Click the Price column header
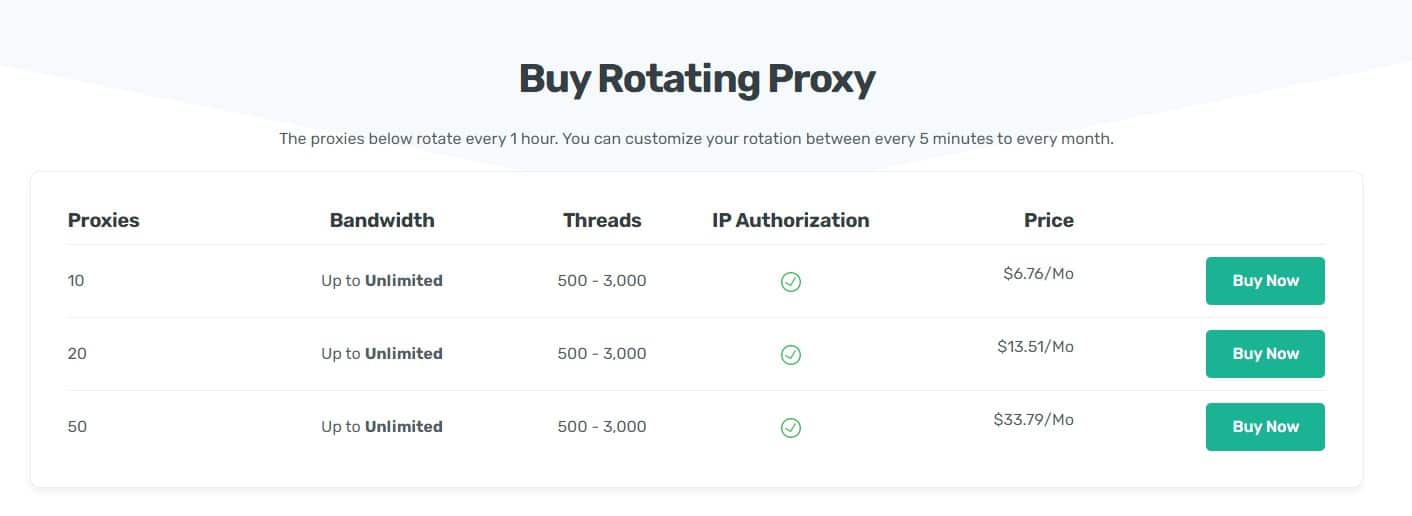Viewport: 1412px width, 516px height. pyautogui.click(x=1048, y=220)
